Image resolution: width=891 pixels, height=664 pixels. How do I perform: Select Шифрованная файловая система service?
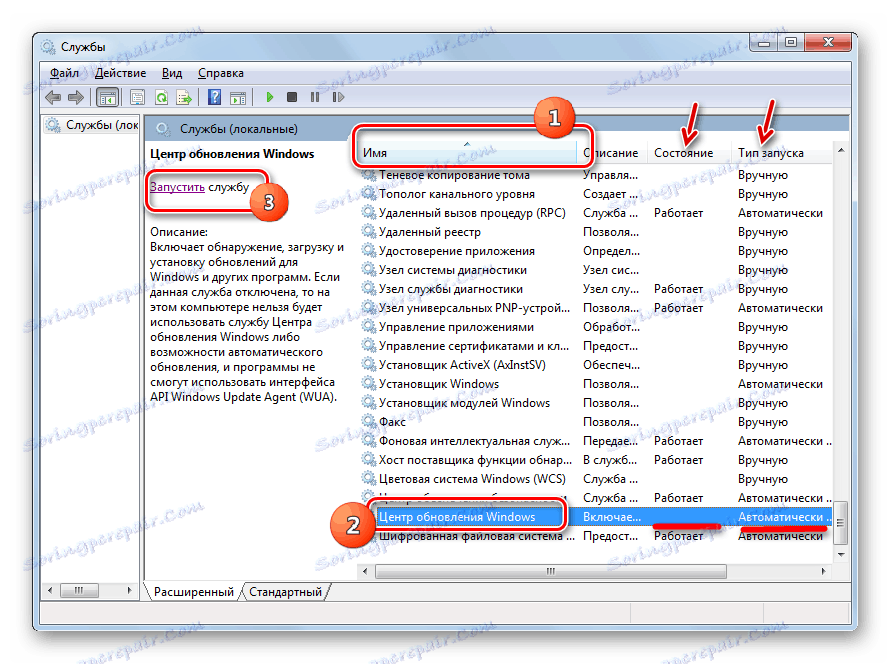click(477, 536)
